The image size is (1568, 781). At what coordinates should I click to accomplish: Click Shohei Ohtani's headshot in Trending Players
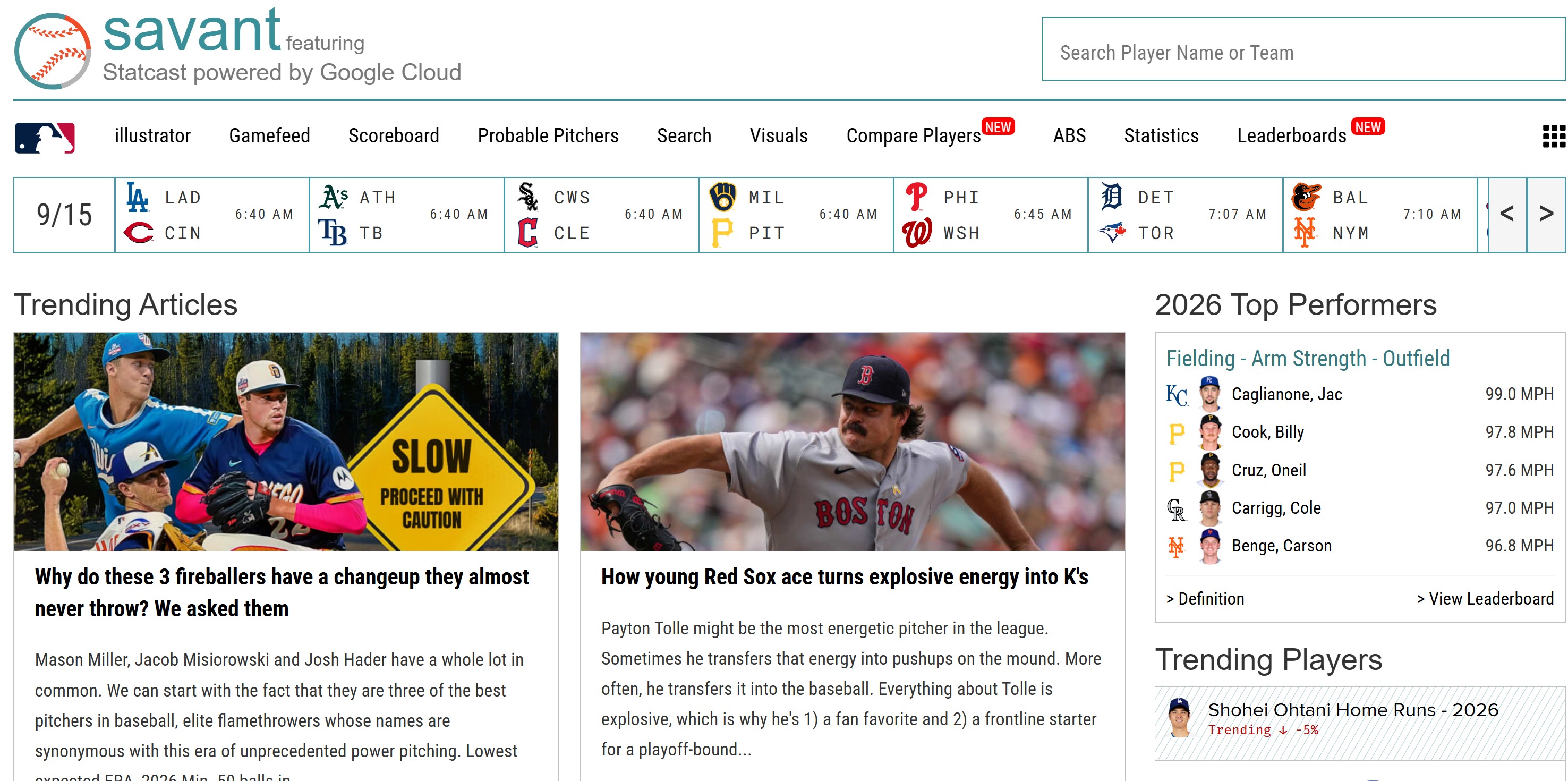1180,717
